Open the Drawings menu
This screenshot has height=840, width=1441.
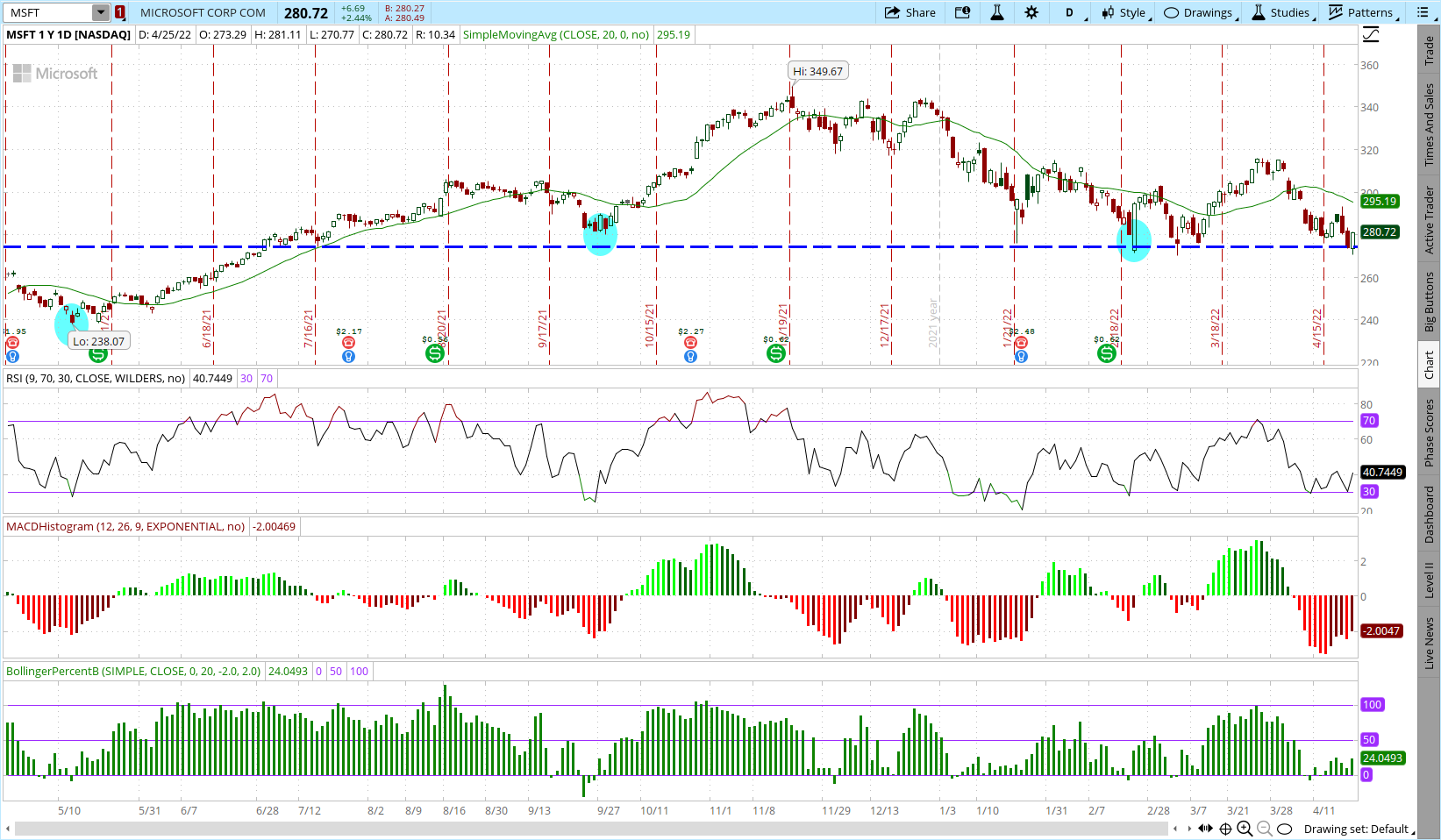[1199, 12]
